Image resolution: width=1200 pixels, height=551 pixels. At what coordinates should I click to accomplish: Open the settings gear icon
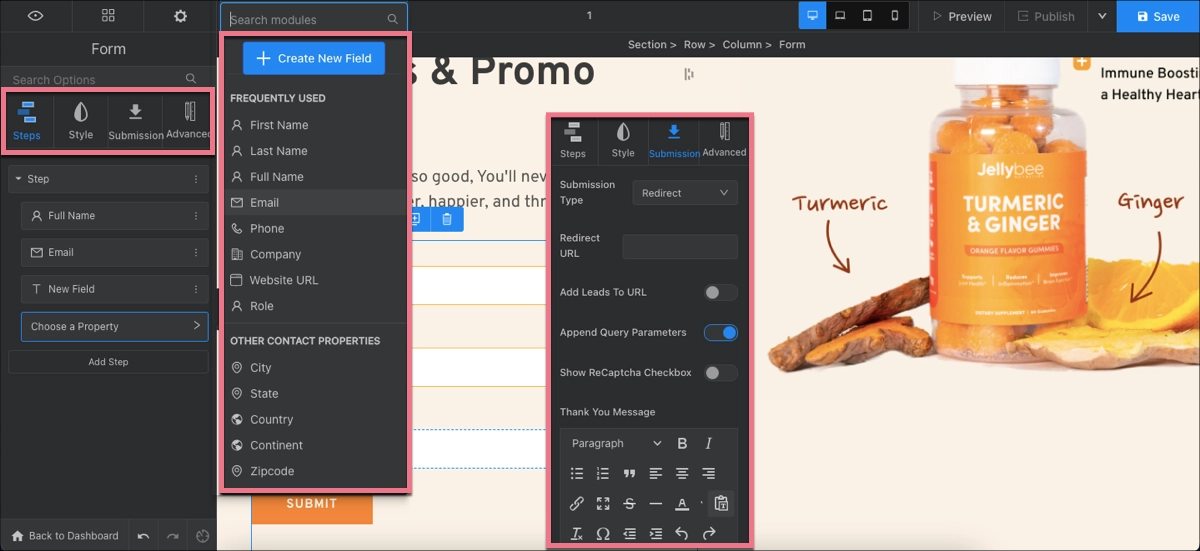[180, 16]
